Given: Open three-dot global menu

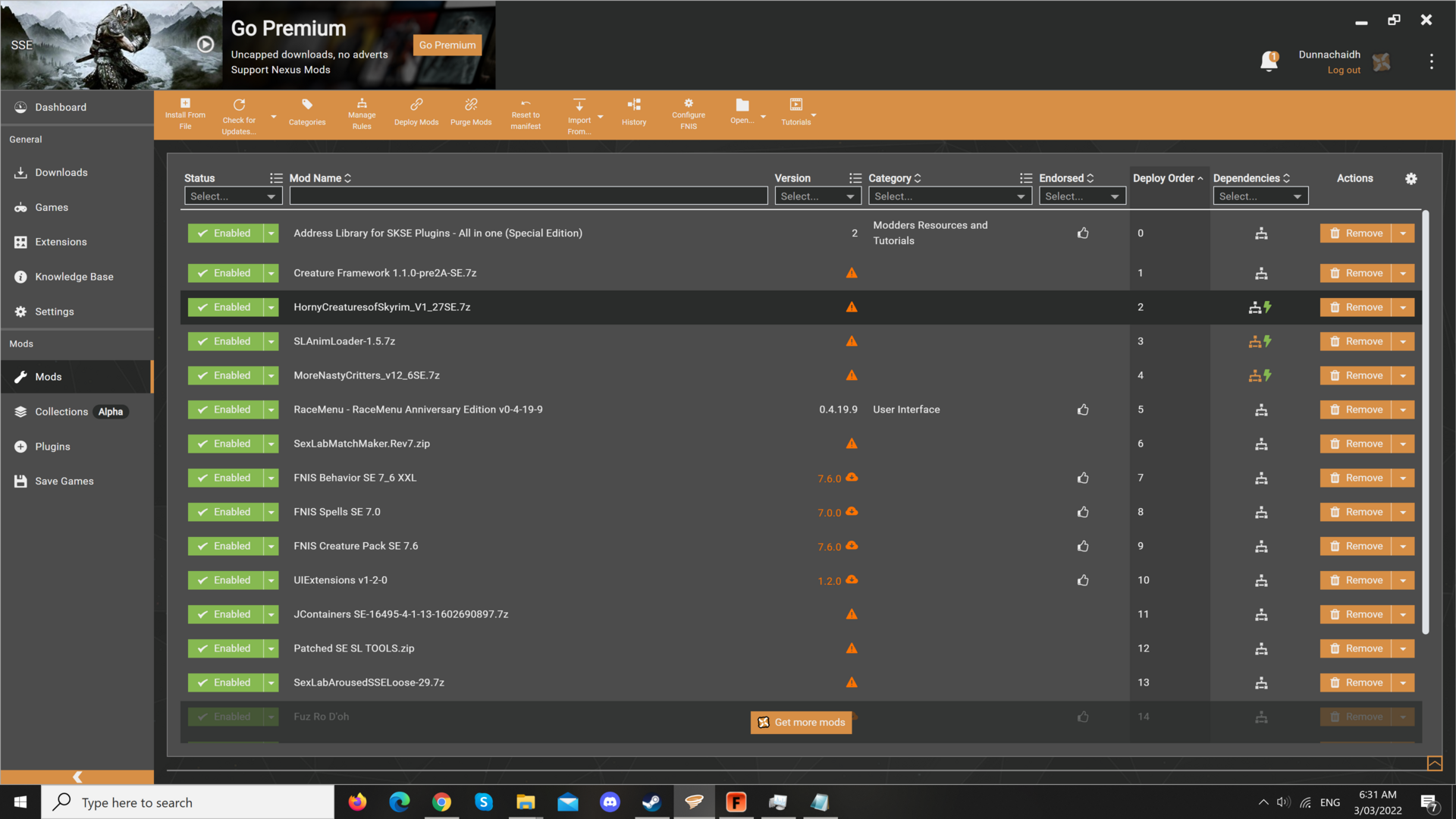Looking at the screenshot, I should [x=1432, y=61].
